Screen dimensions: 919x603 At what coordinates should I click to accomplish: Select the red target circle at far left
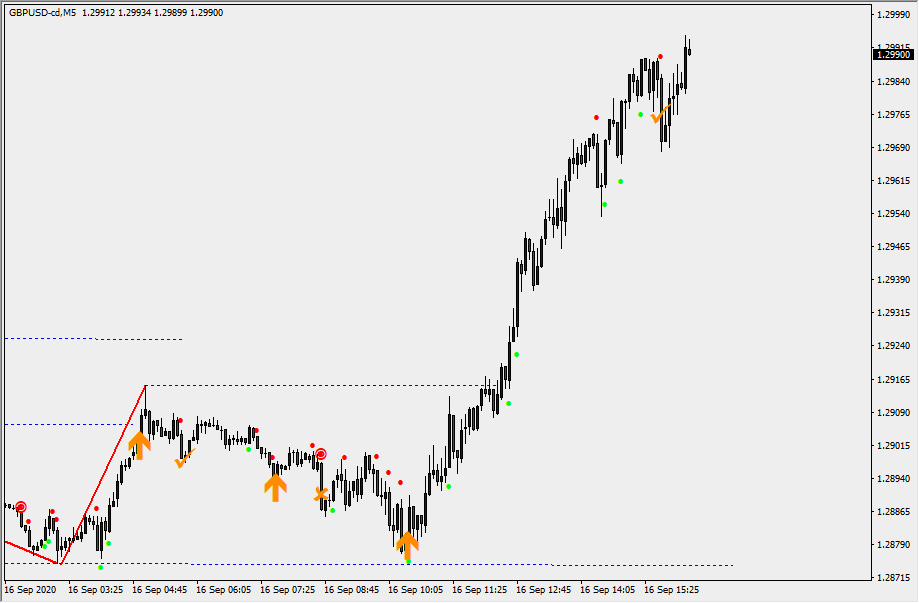click(x=20, y=507)
